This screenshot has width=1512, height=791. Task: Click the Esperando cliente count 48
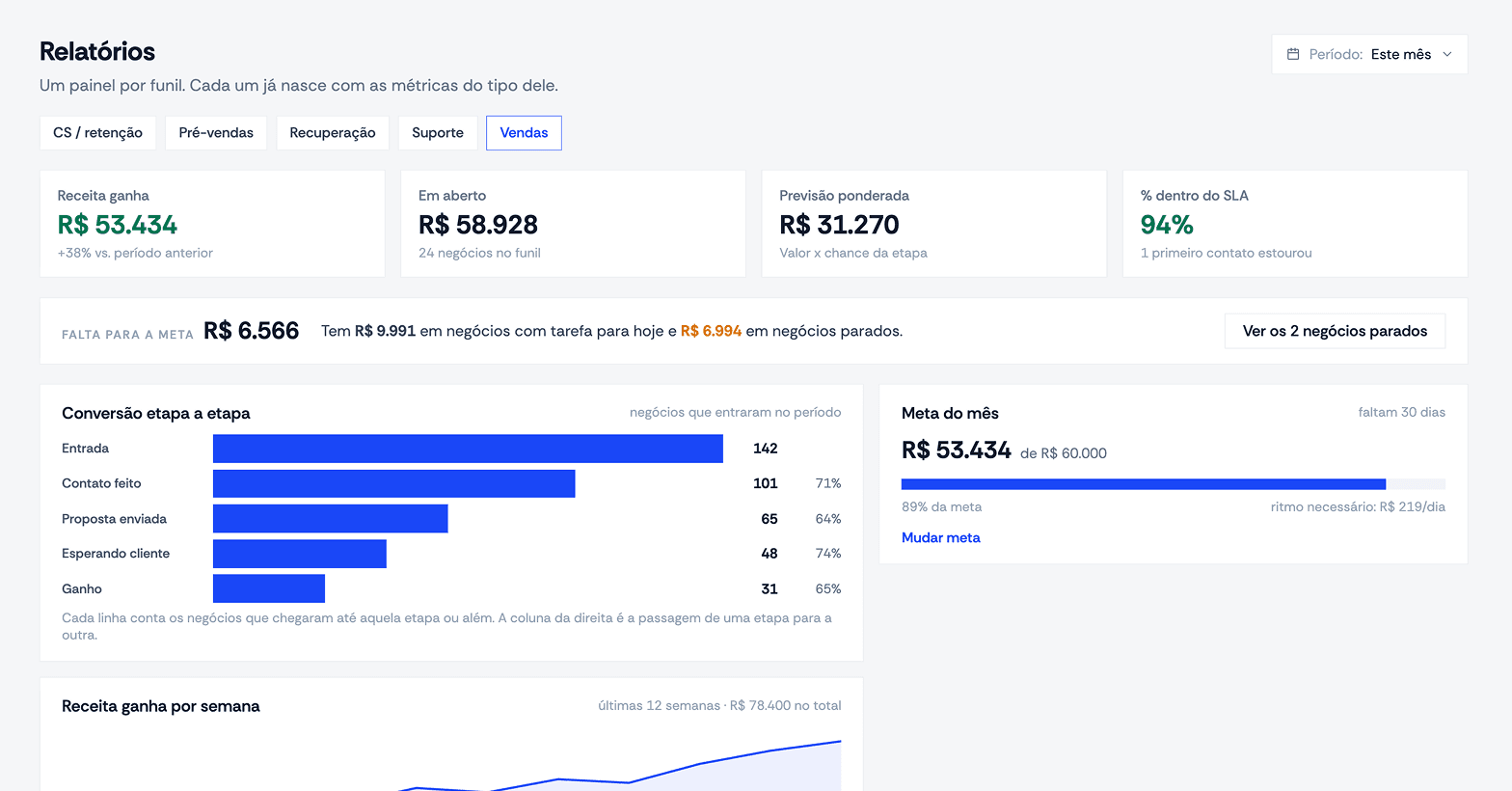[769, 554]
